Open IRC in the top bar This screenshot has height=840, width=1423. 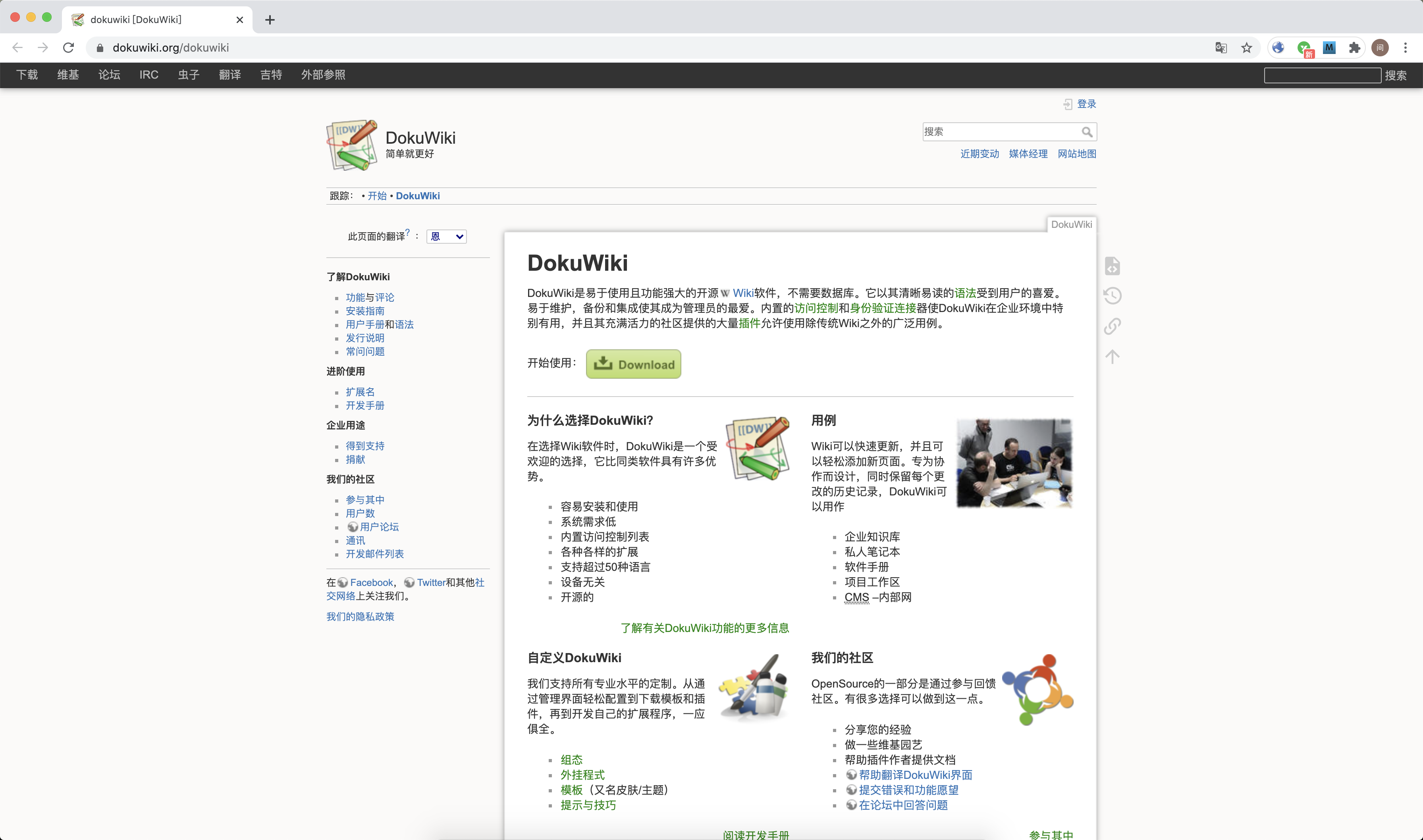coord(149,75)
